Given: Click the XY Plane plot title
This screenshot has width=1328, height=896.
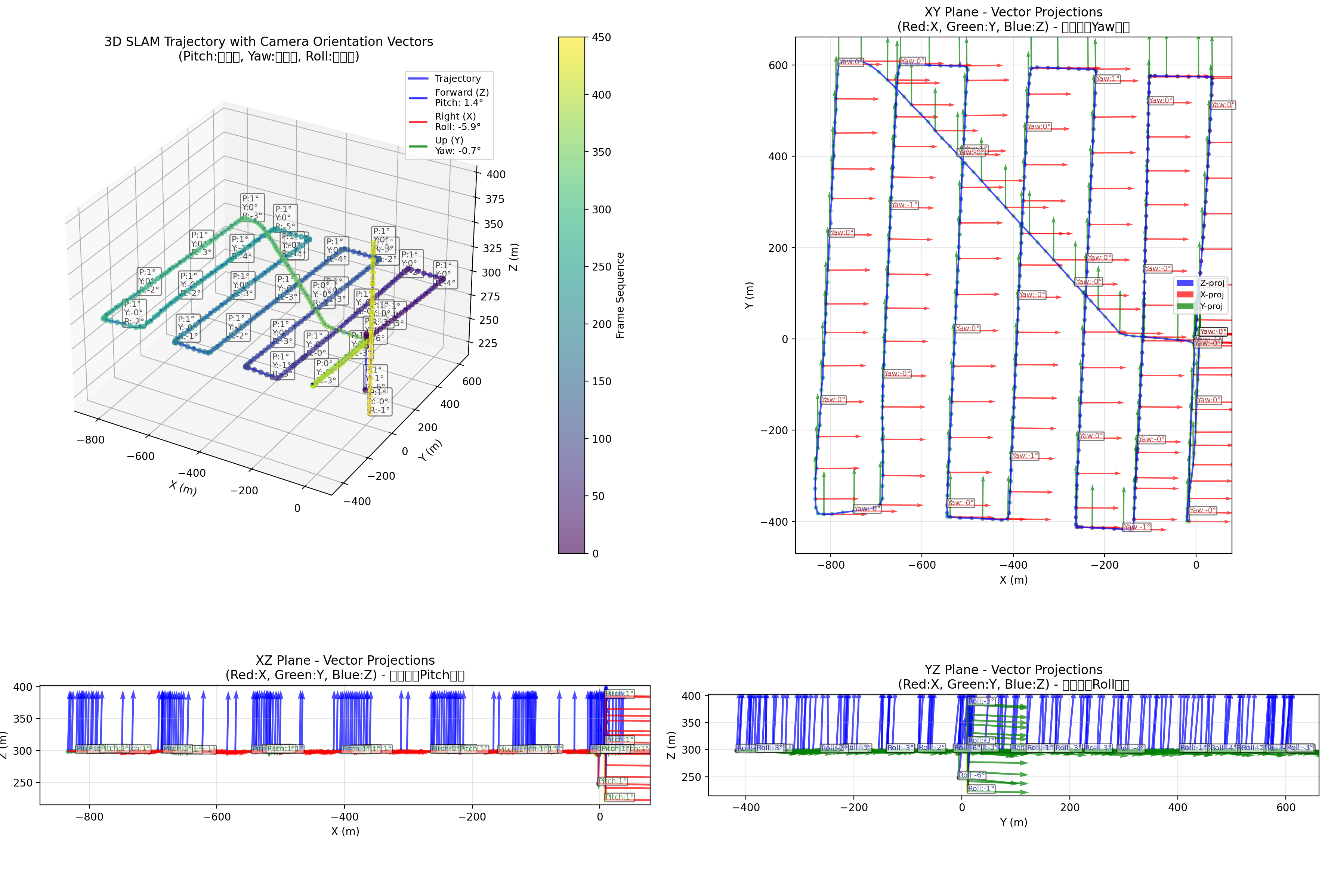Looking at the screenshot, I should tap(1013, 13).
